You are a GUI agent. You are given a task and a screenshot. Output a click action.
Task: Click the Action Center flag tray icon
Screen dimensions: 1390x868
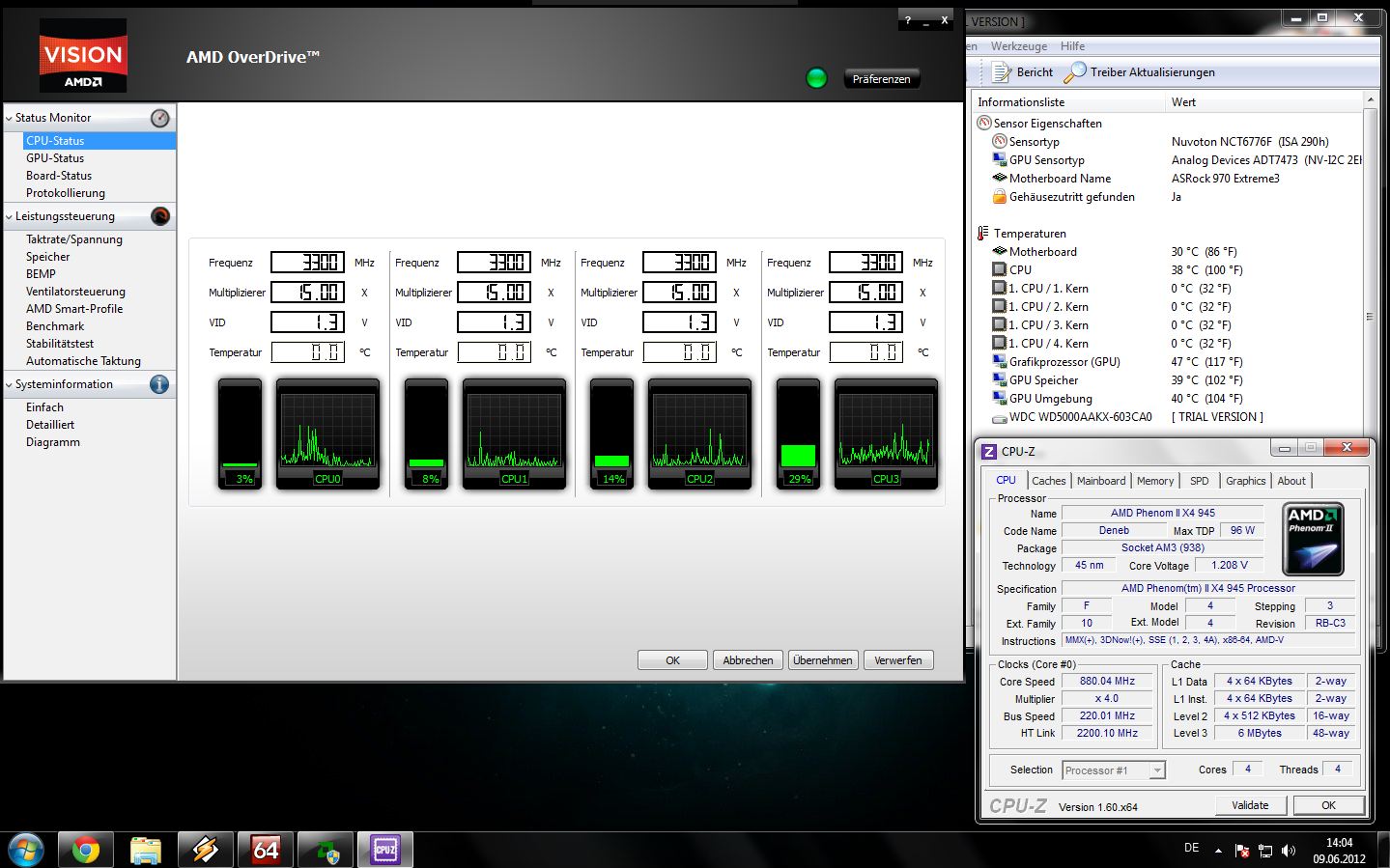point(1242,851)
